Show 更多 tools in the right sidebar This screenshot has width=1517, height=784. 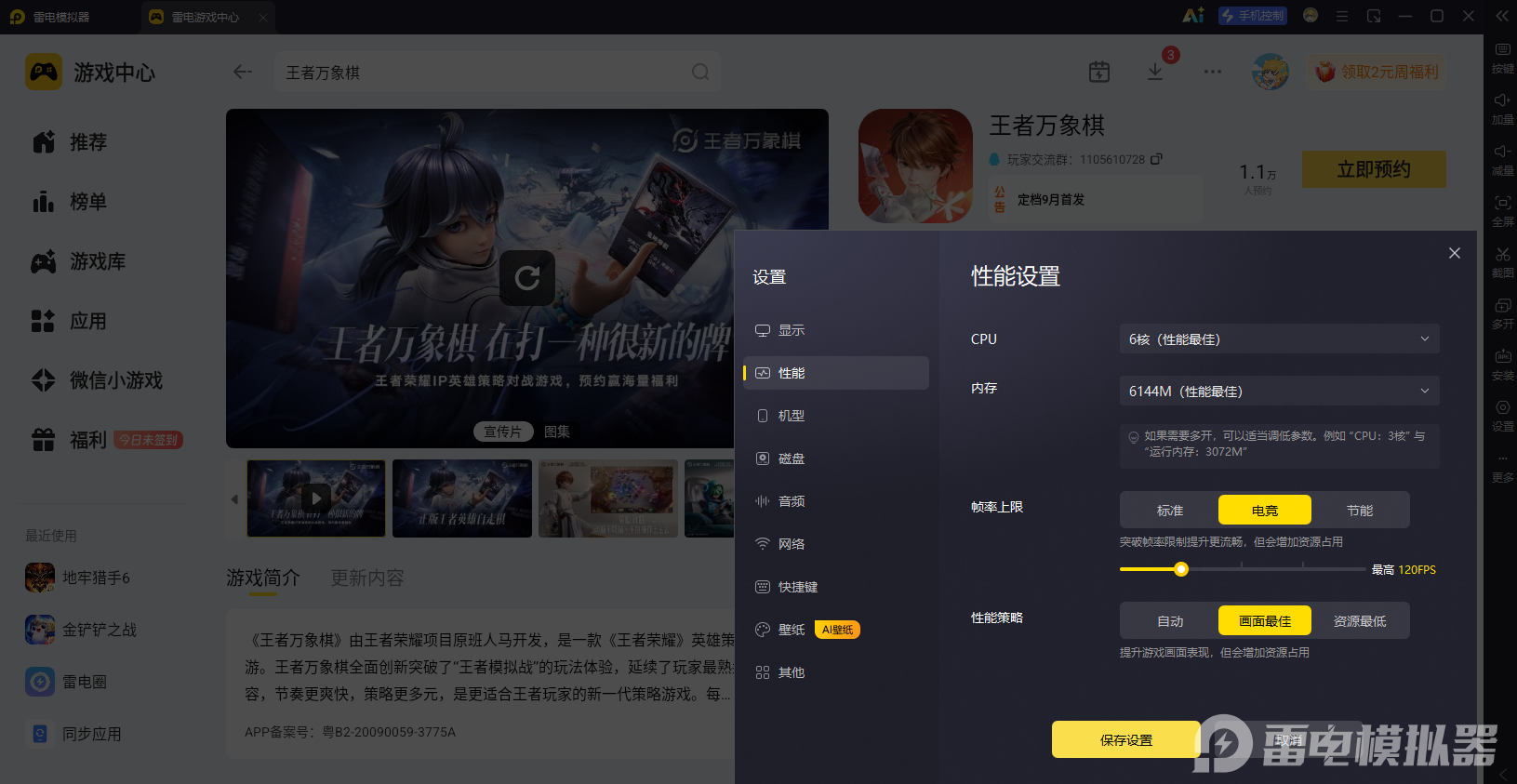tap(1502, 466)
